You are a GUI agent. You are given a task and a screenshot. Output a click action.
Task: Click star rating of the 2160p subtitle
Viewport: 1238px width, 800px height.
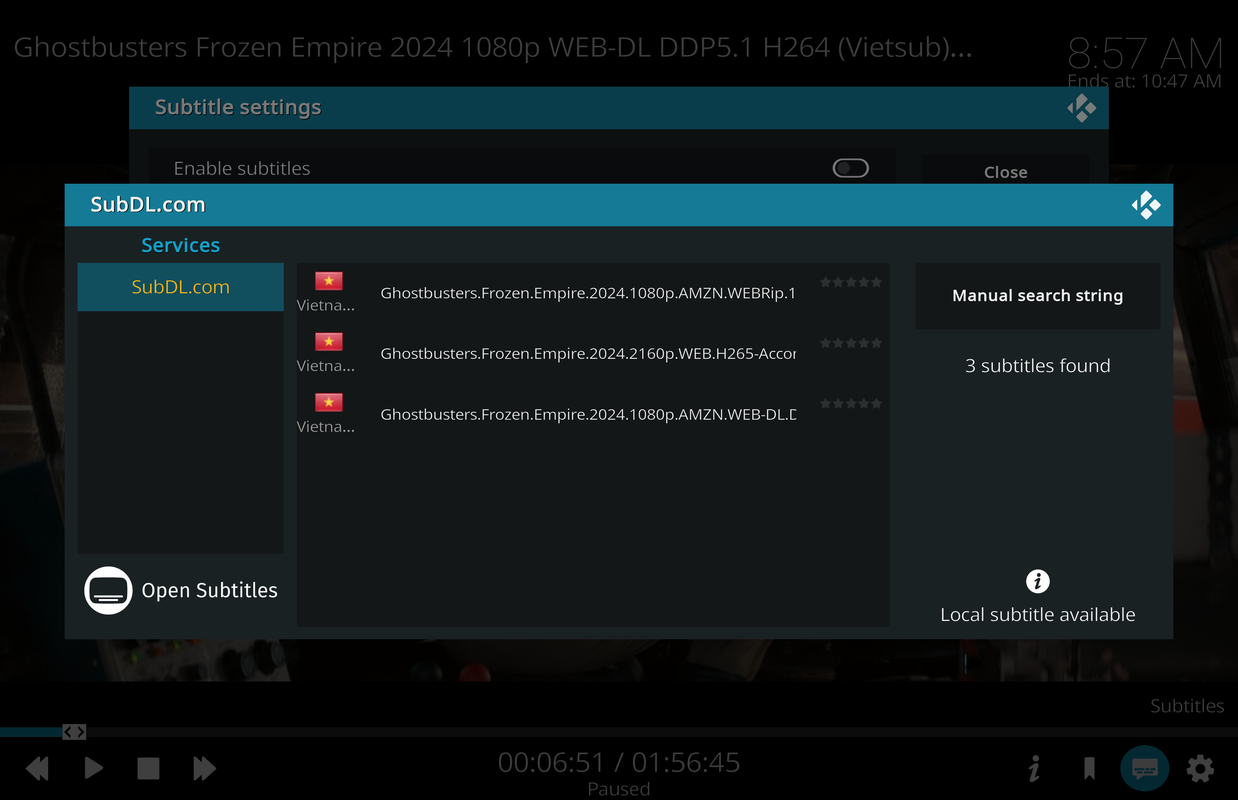(x=851, y=343)
